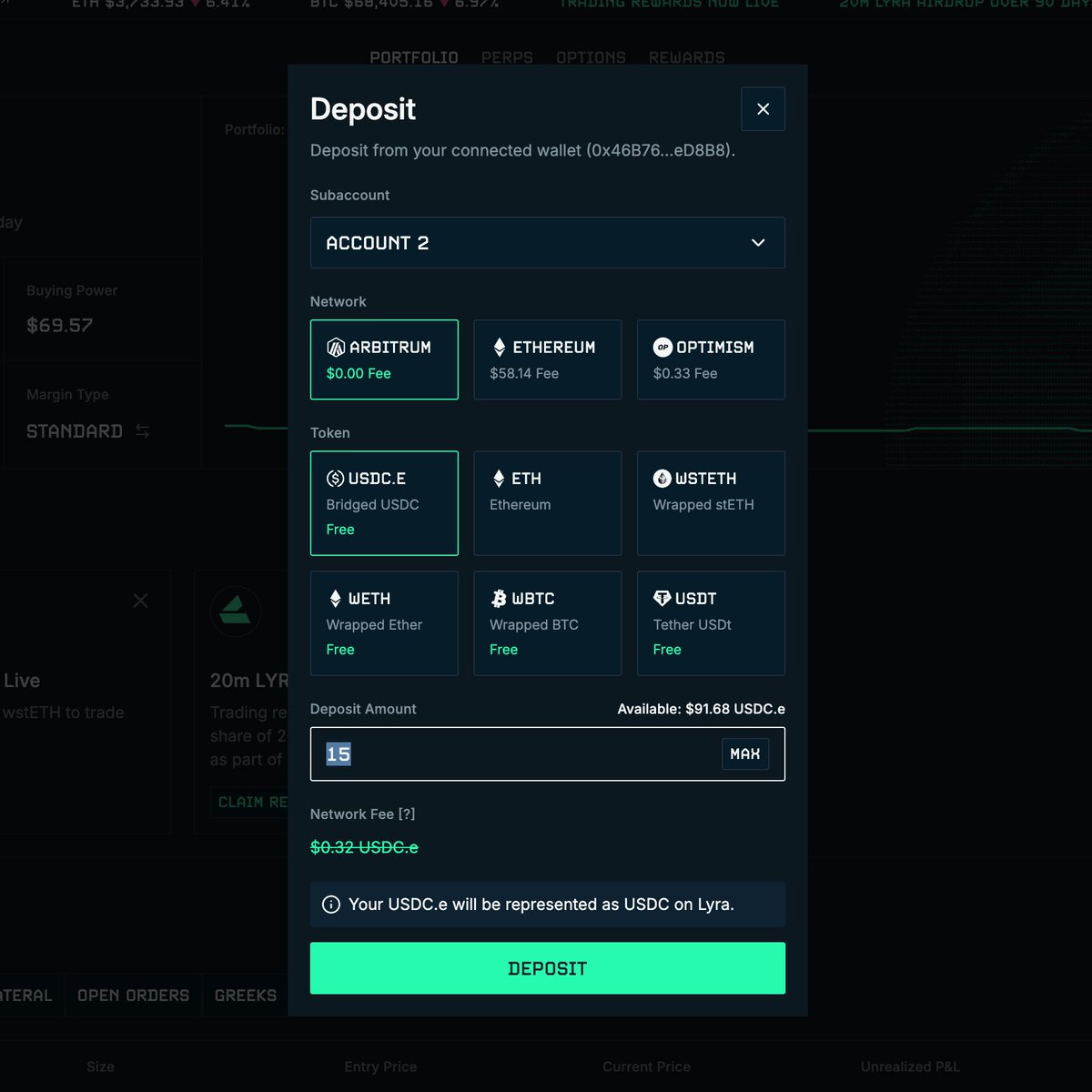Select the Arbitrum network option
1092x1092 pixels.
click(x=384, y=359)
